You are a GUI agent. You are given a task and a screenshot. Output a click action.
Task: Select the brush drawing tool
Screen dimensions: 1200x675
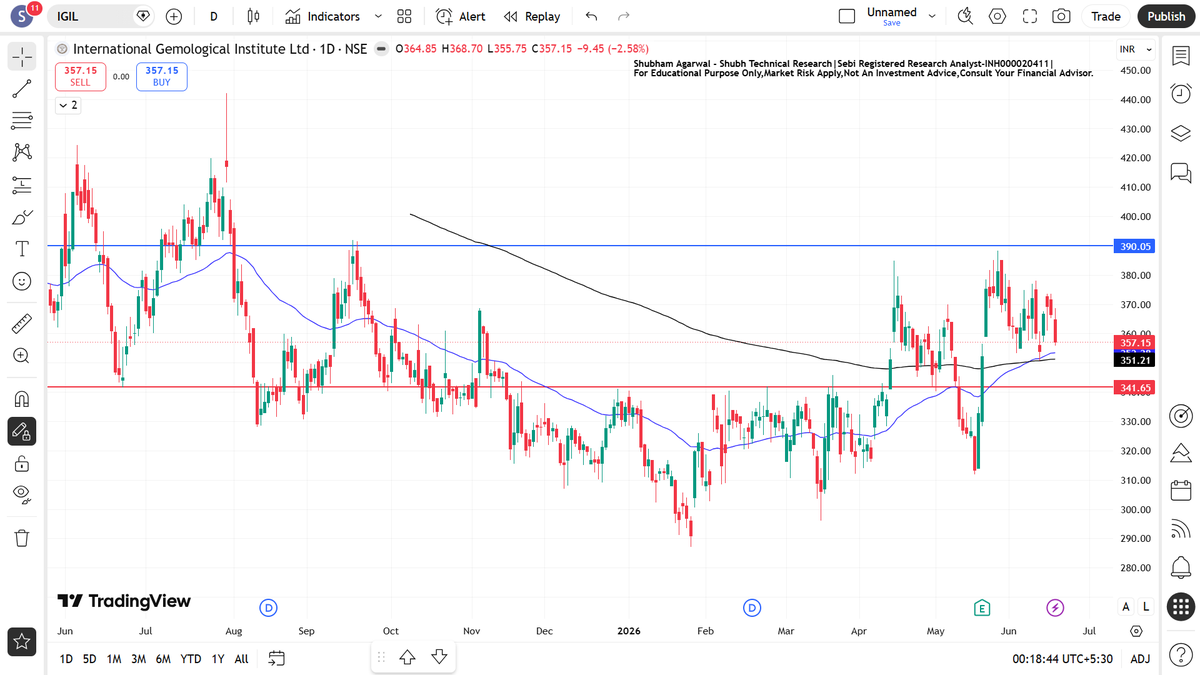(x=22, y=217)
